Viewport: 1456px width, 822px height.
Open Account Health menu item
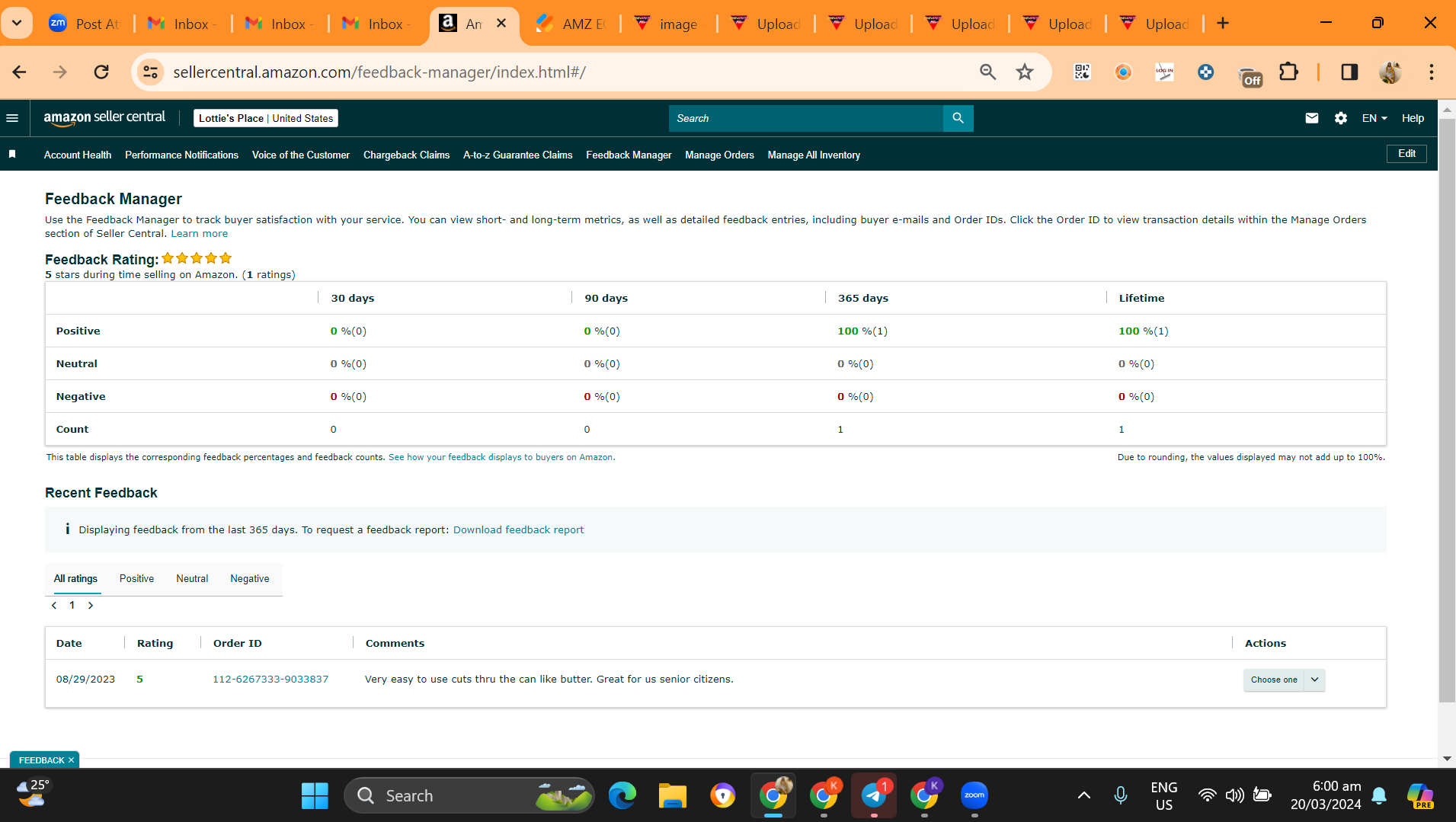click(78, 155)
